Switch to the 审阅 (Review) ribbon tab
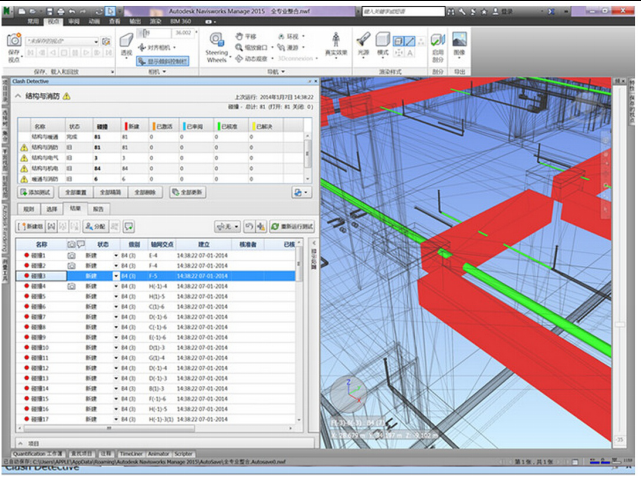Image resolution: width=641 pixels, height=478 pixels. pos(74,21)
